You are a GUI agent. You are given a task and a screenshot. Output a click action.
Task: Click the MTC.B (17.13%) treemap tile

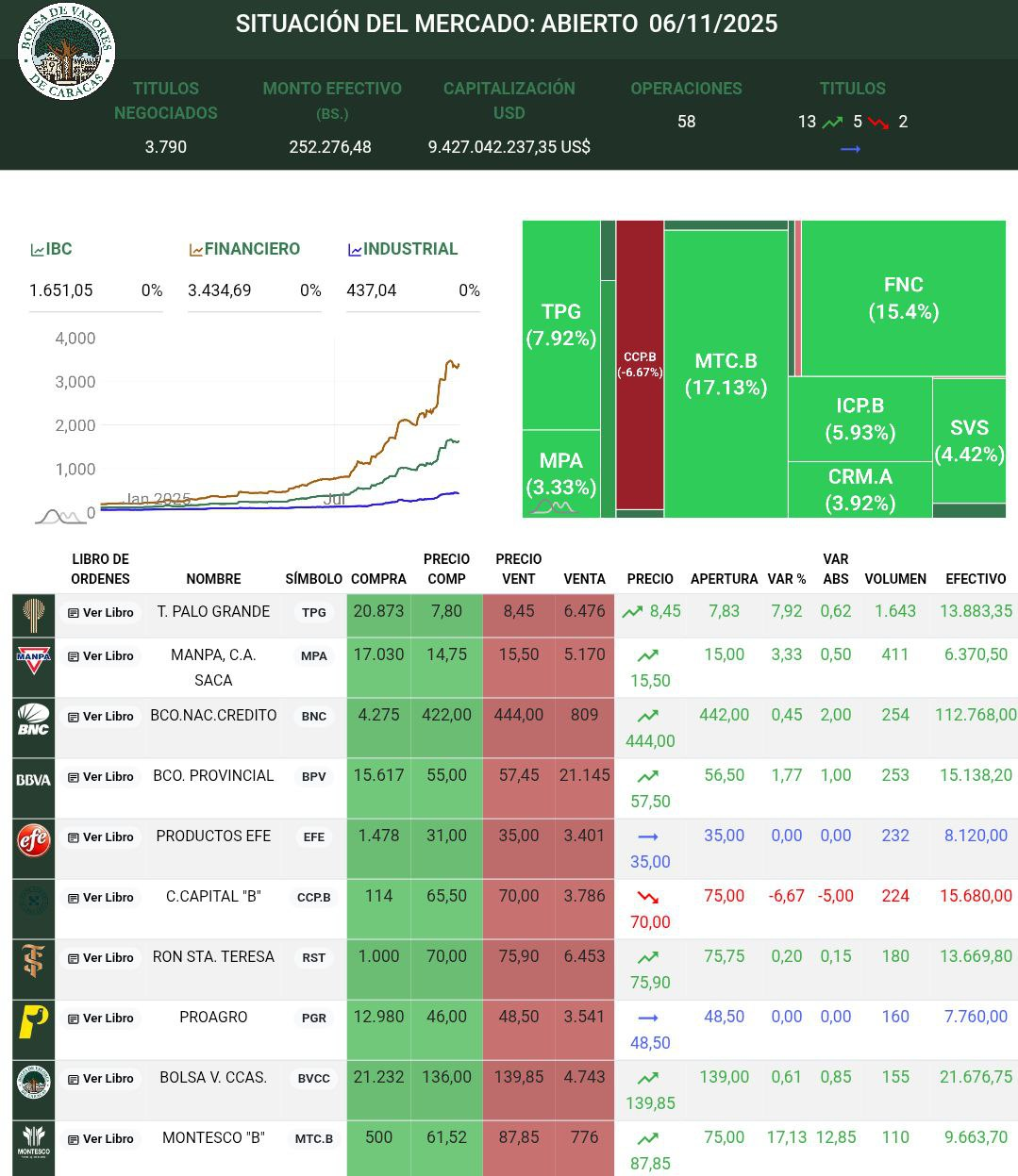(726, 373)
